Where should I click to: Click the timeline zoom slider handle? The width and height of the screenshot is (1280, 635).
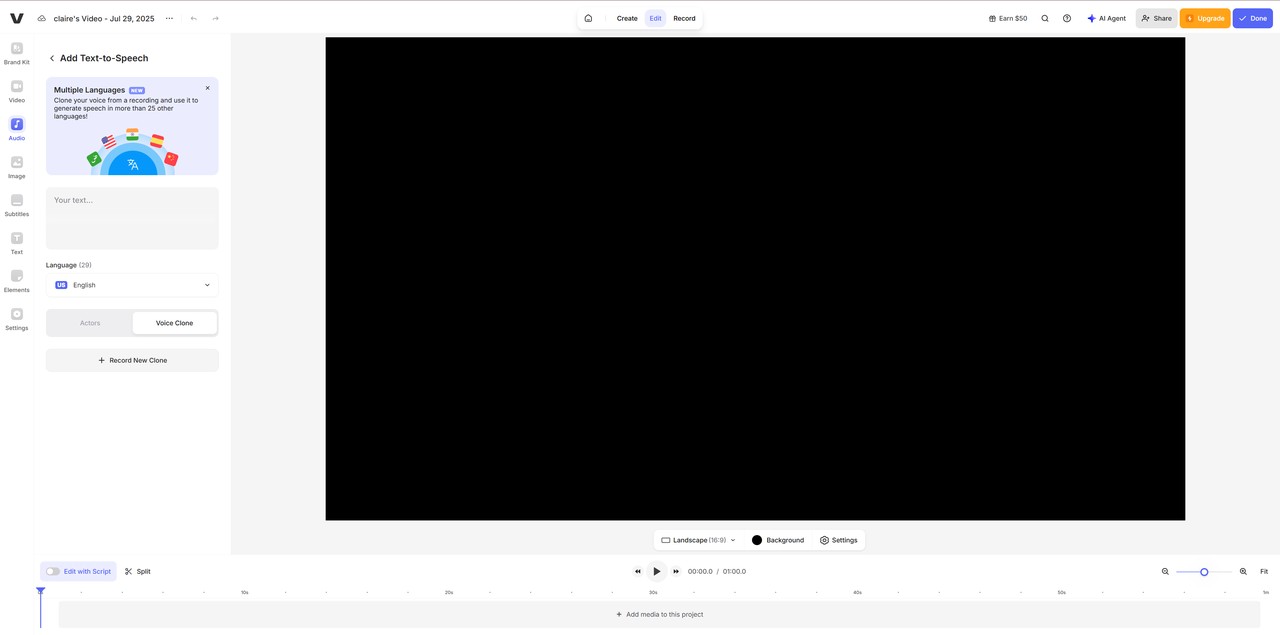(1204, 571)
